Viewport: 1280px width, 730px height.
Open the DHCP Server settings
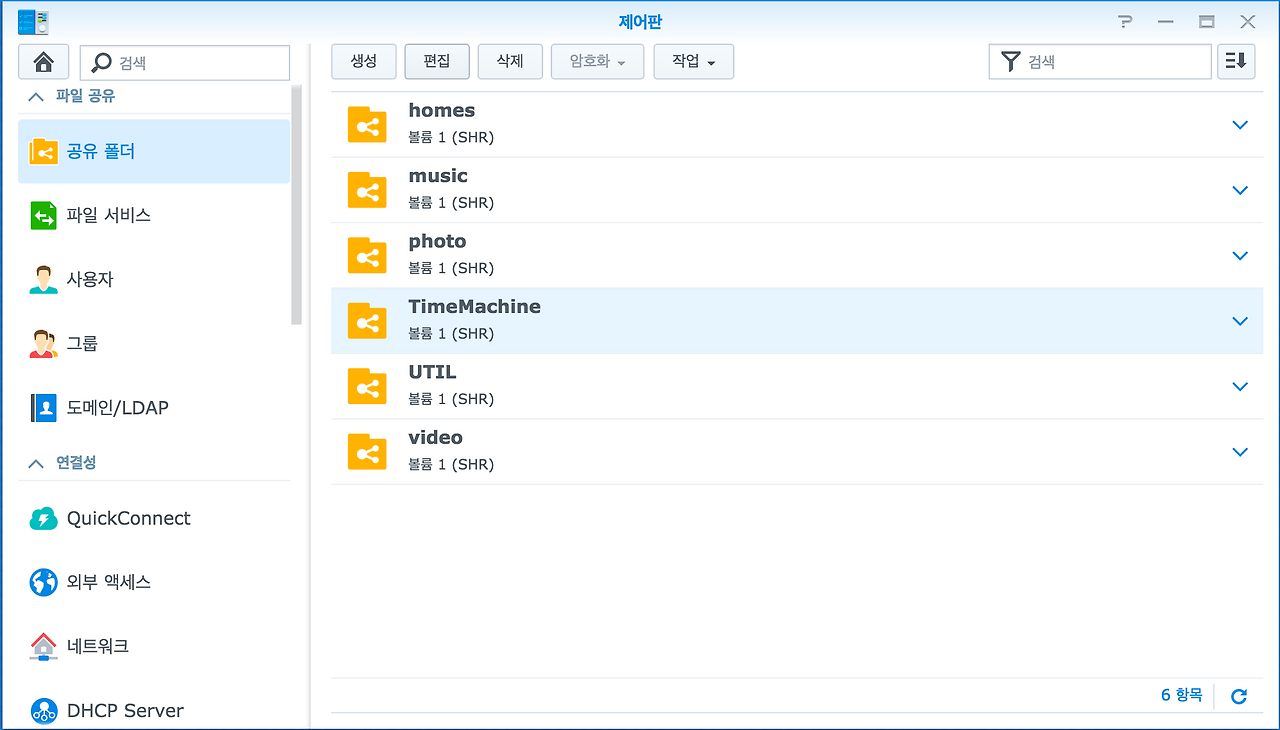(126, 710)
